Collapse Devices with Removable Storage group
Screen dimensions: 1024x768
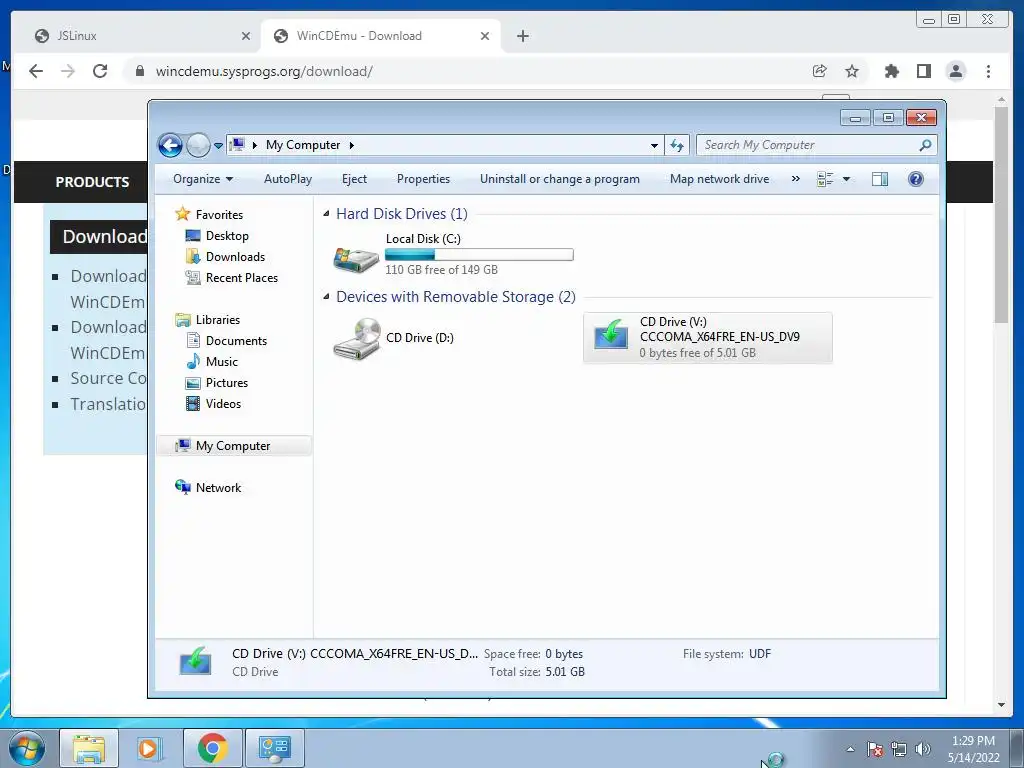click(x=326, y=296)
